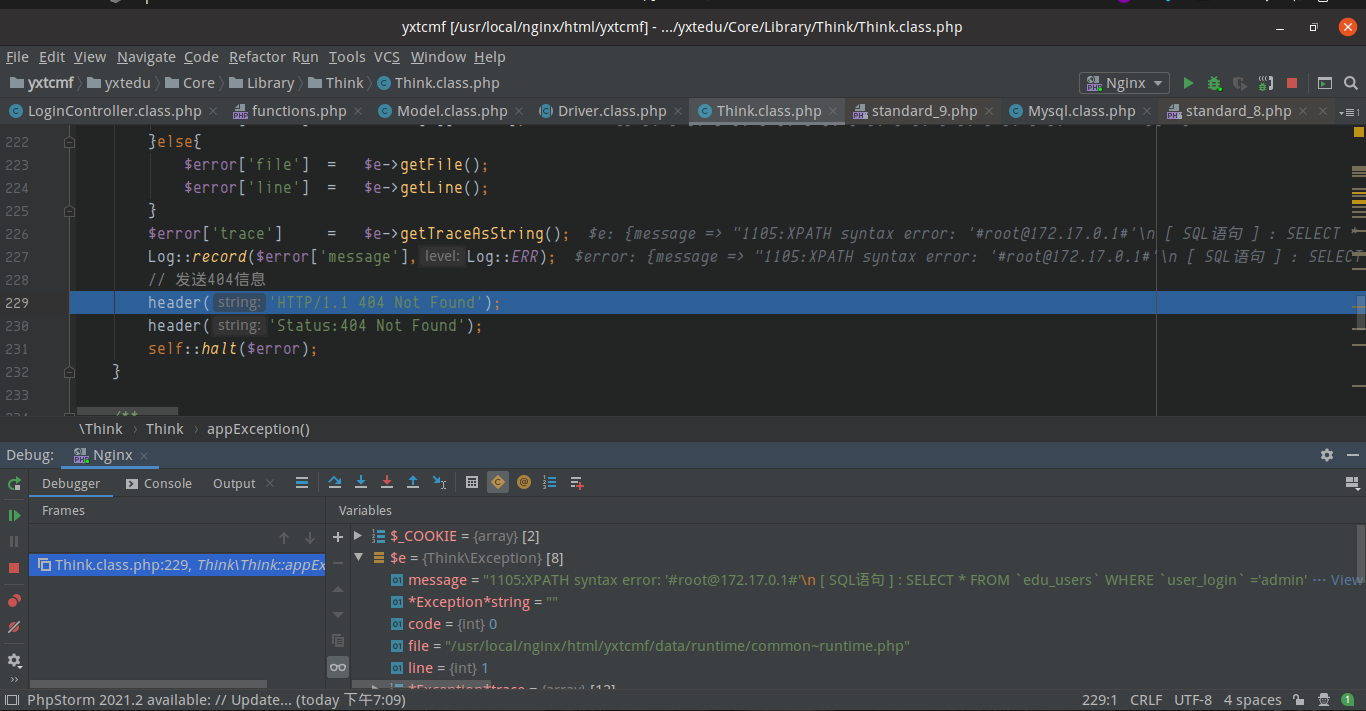This screenshot has height=711, width=1366.
Task: Toggle tool window bars icon bottom-left
Action: (11, 700)
